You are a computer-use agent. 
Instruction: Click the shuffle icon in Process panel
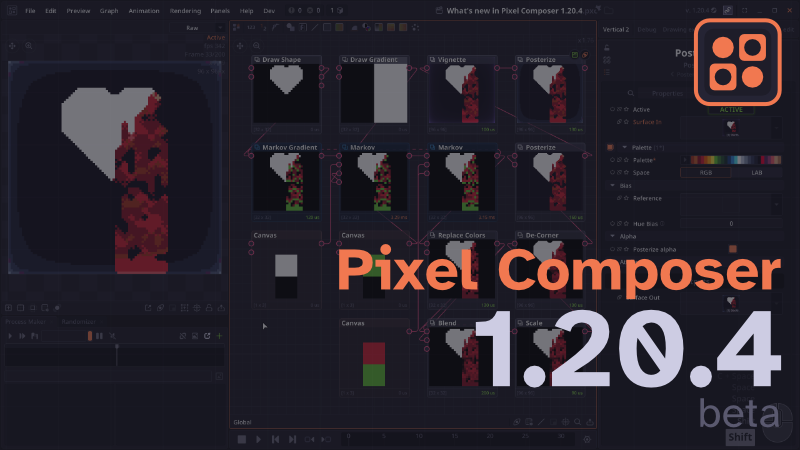[x=112, y=336]
